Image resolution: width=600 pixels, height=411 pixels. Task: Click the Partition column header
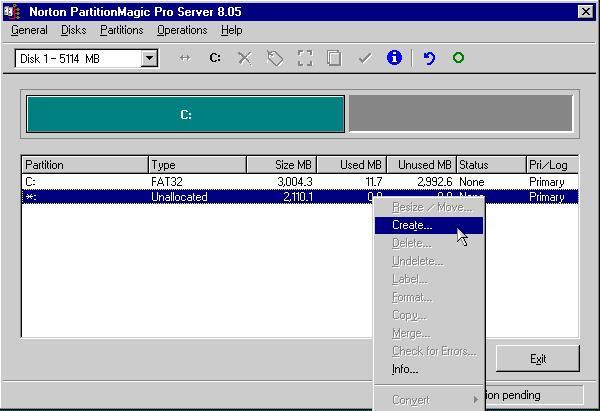pos(85,165)
